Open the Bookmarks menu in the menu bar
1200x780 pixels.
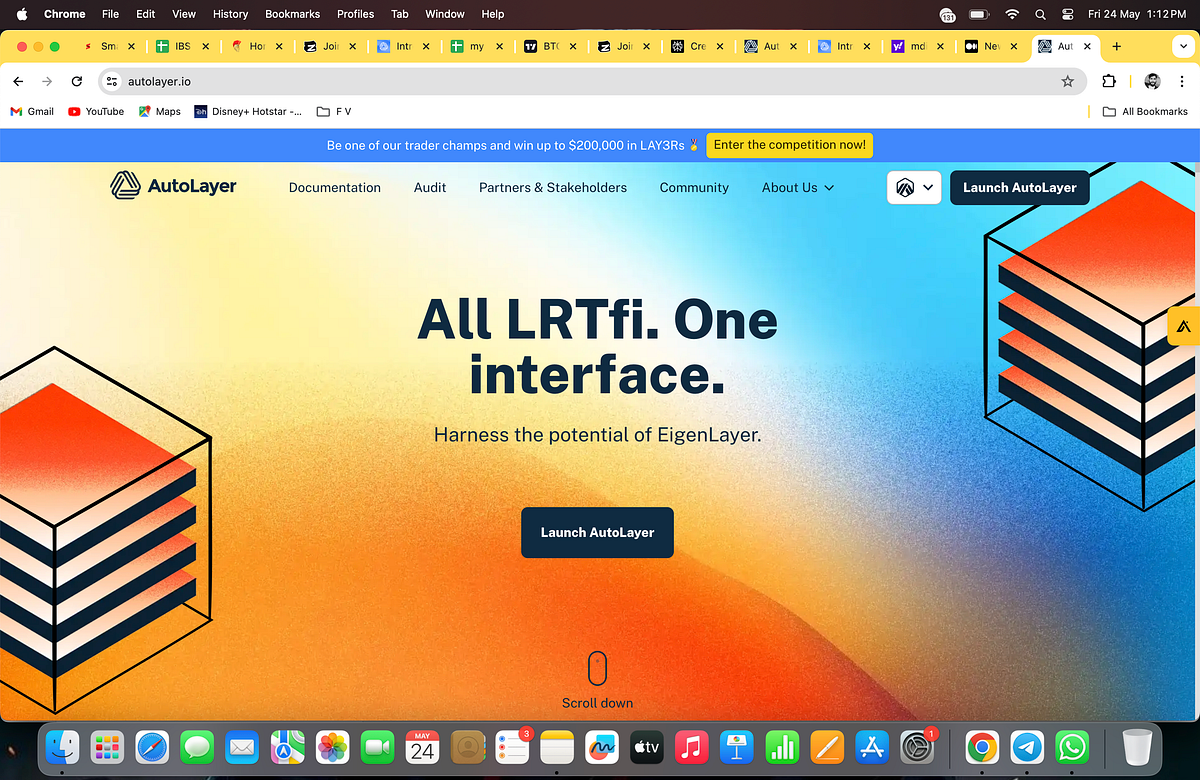coord(292,14)
